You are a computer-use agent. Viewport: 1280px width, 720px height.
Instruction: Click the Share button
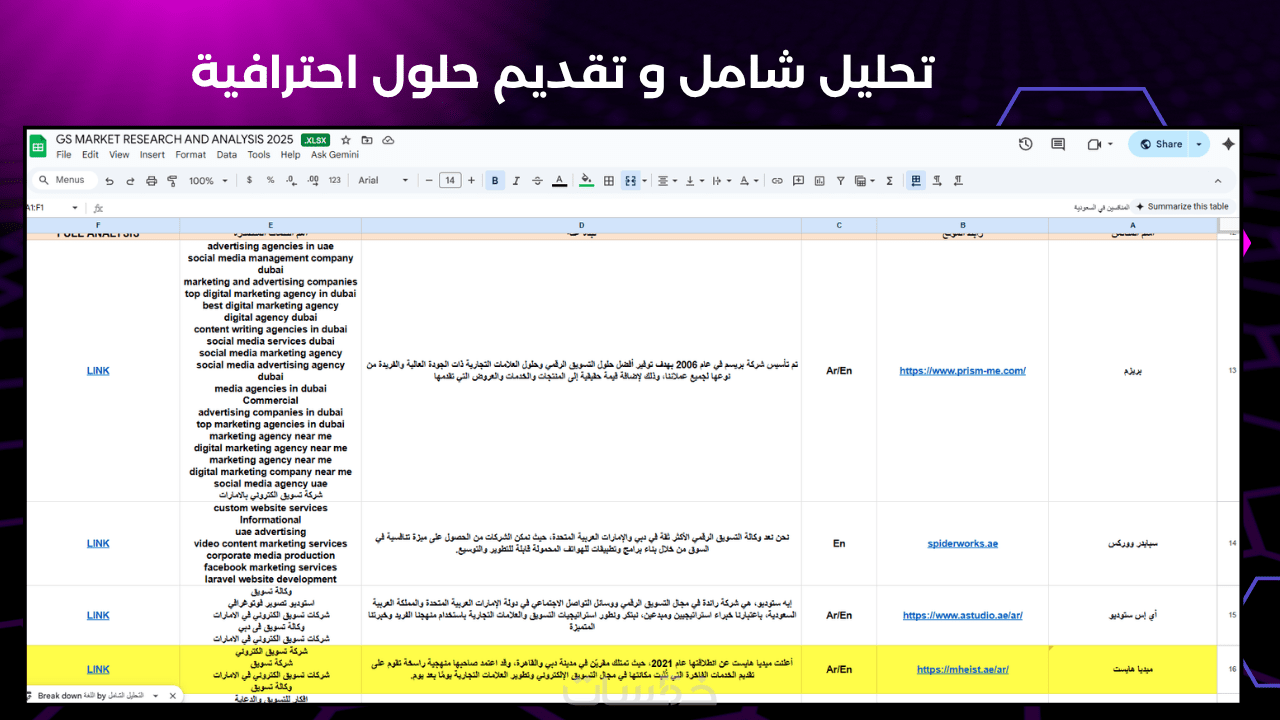[x=1160, y=144]
